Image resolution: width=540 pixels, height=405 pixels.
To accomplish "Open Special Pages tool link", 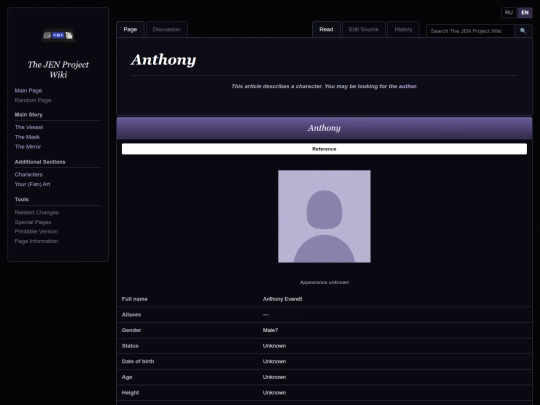I will click(x=33, y=222).
